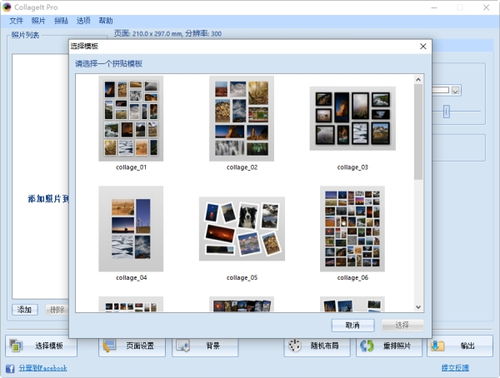Click the CollageIt Pro app icon in title bar
This screenshot has width=500, height=378.
(6, 7)
